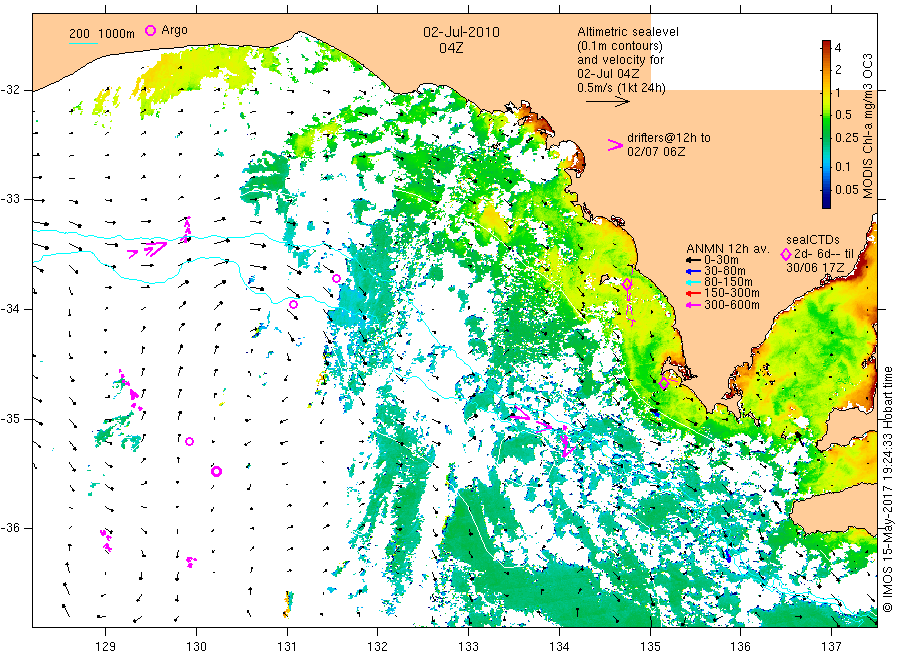The width and height of the screenshot is (900, 660).
Task: Click the 'MODIS Chl-a mg/m3 OC3' axis title
Action: 867,126
